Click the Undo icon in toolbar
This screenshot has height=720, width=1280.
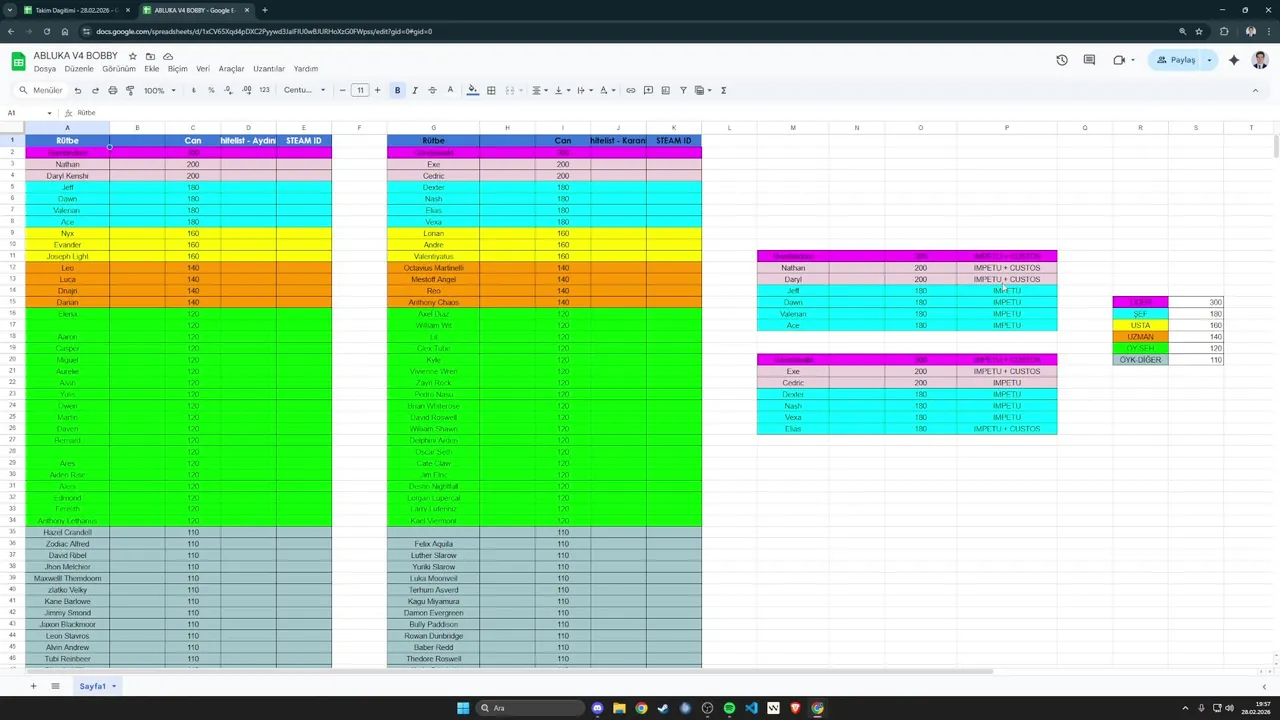[x=78, y=90]
